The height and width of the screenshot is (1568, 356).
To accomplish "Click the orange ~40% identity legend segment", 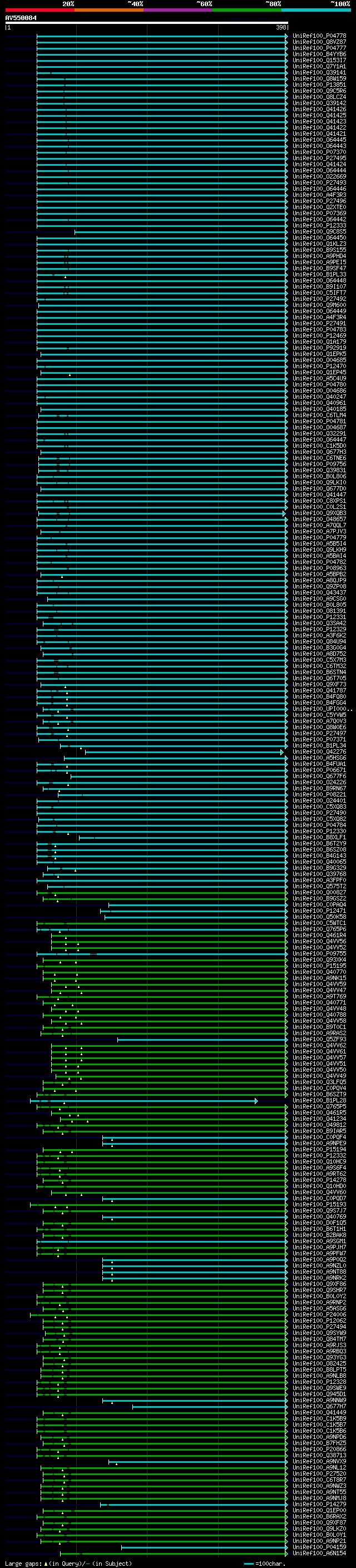I will pos(109,10).
